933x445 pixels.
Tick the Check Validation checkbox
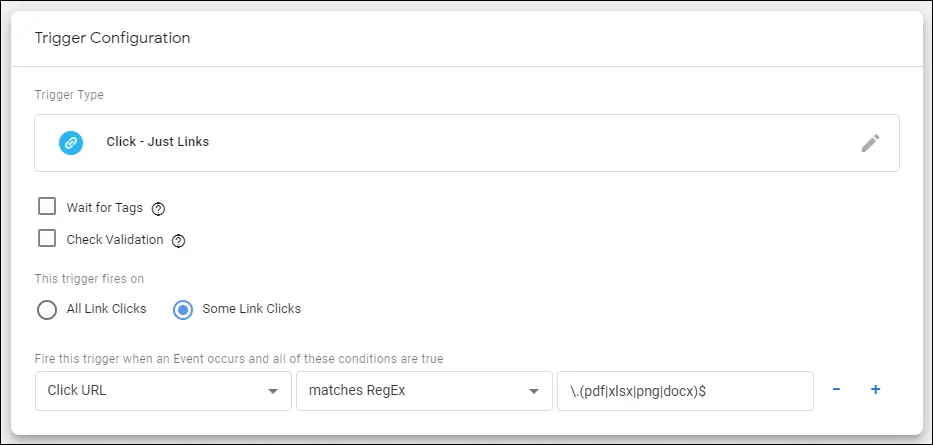[46, 239]
